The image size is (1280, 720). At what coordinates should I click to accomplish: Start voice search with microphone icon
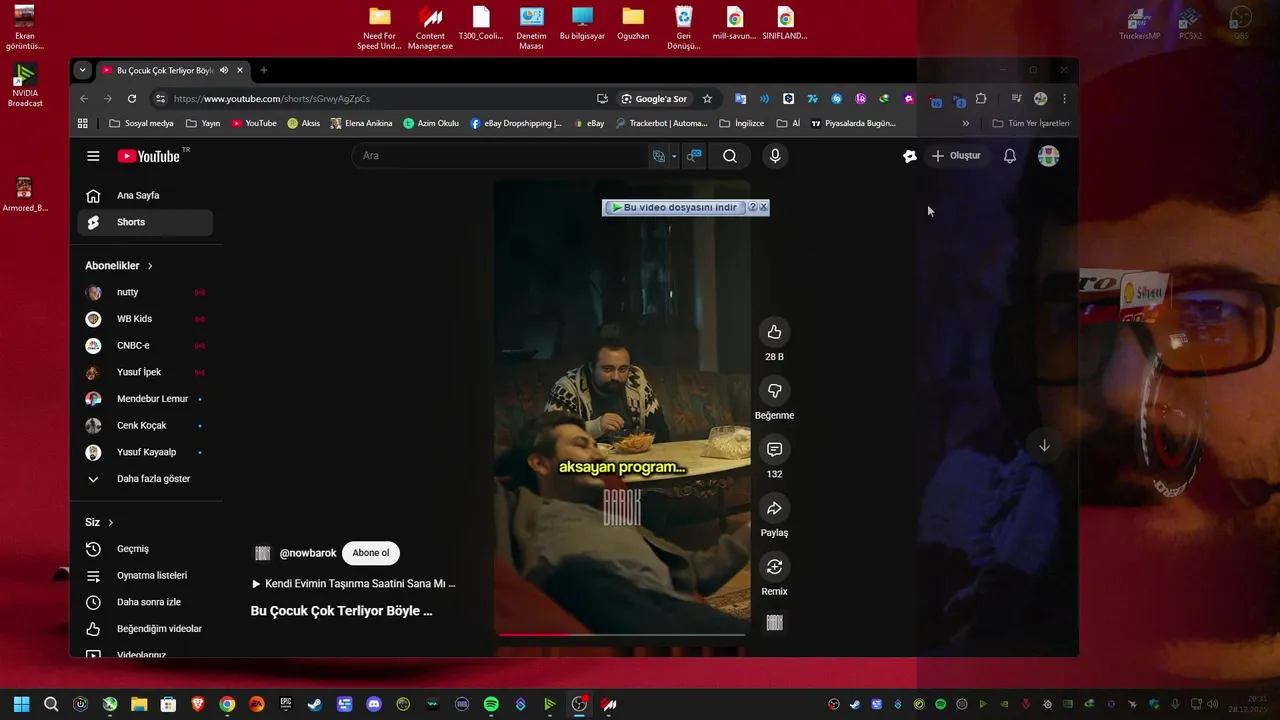point(775,156)
